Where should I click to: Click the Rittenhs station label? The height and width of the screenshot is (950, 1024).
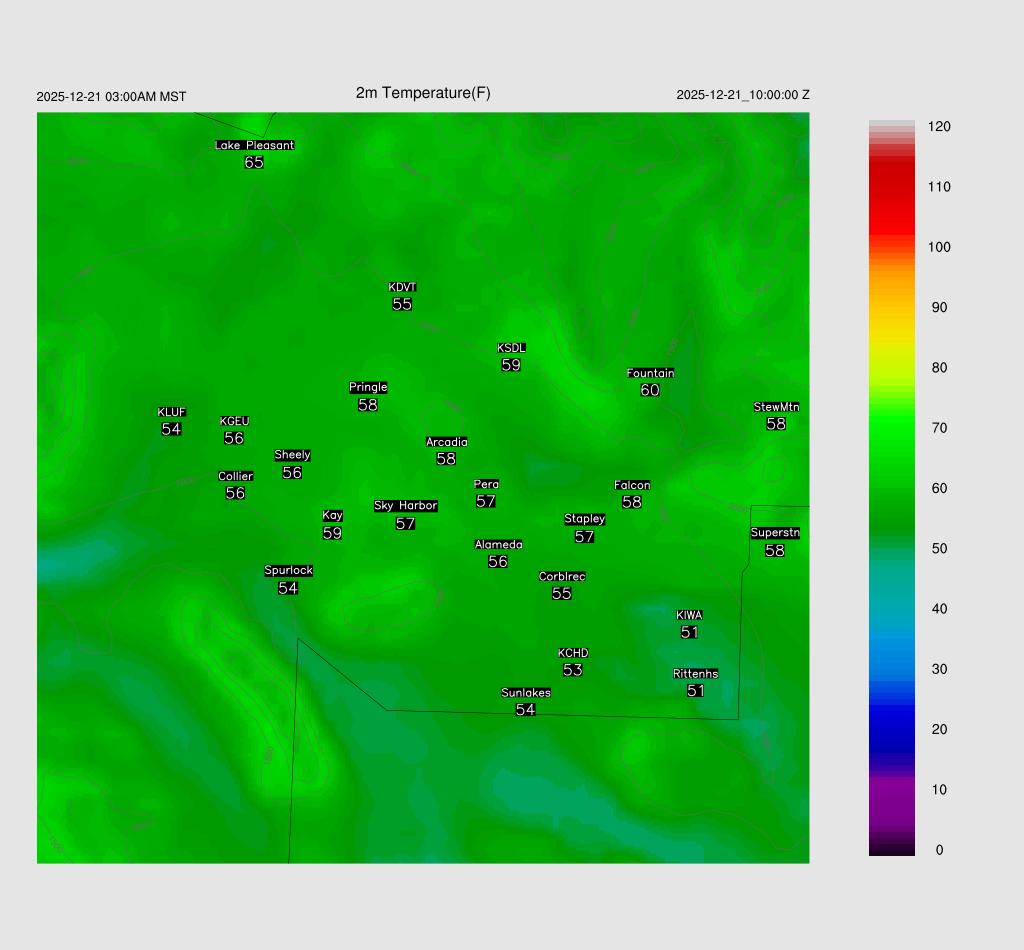tap(696, 674)
